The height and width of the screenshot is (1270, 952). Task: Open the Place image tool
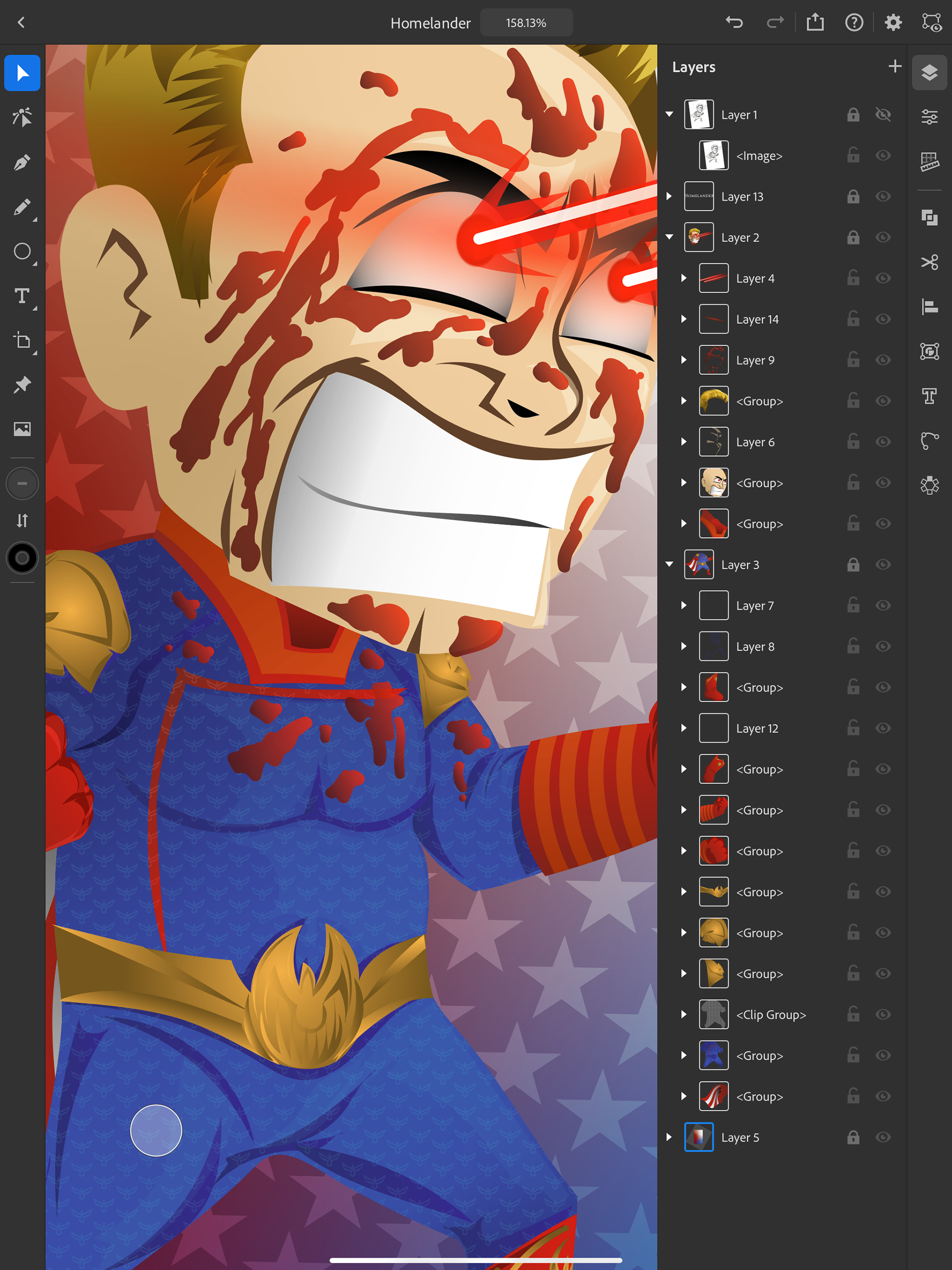(22, 429)
